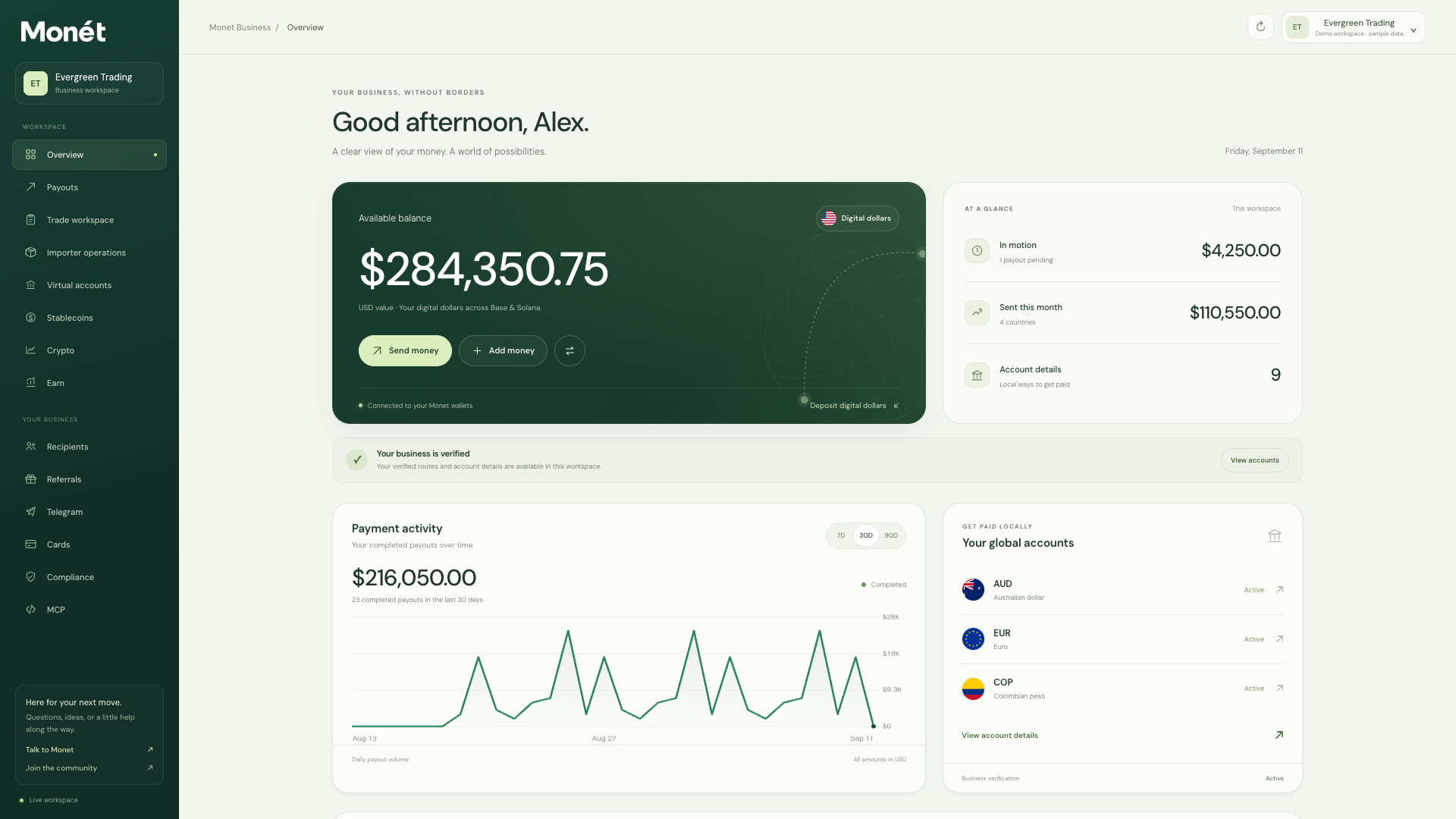
Task: Click the $4,250.00 In motion value
Action: pyautogui.click(x=1241, y=251)
